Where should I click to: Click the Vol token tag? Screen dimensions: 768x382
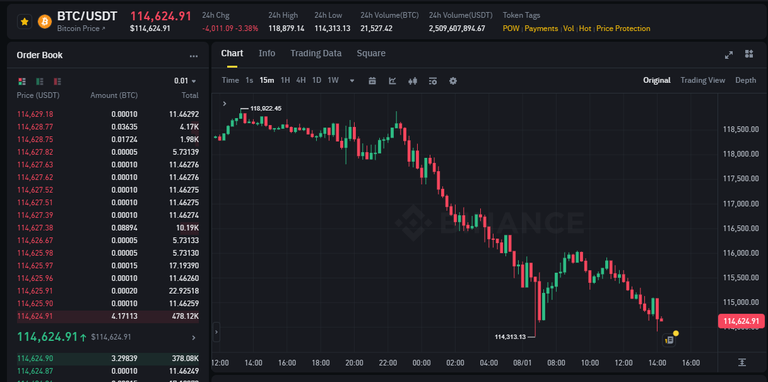click(568, 28)
